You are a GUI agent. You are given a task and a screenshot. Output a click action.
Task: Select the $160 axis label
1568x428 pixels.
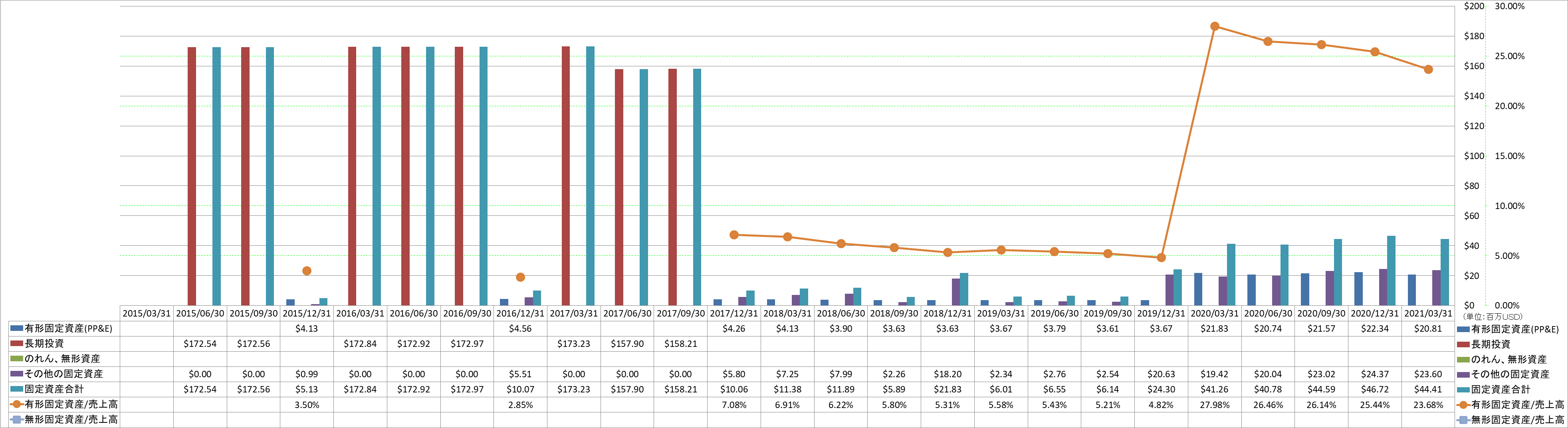(x=1474, y=66)
